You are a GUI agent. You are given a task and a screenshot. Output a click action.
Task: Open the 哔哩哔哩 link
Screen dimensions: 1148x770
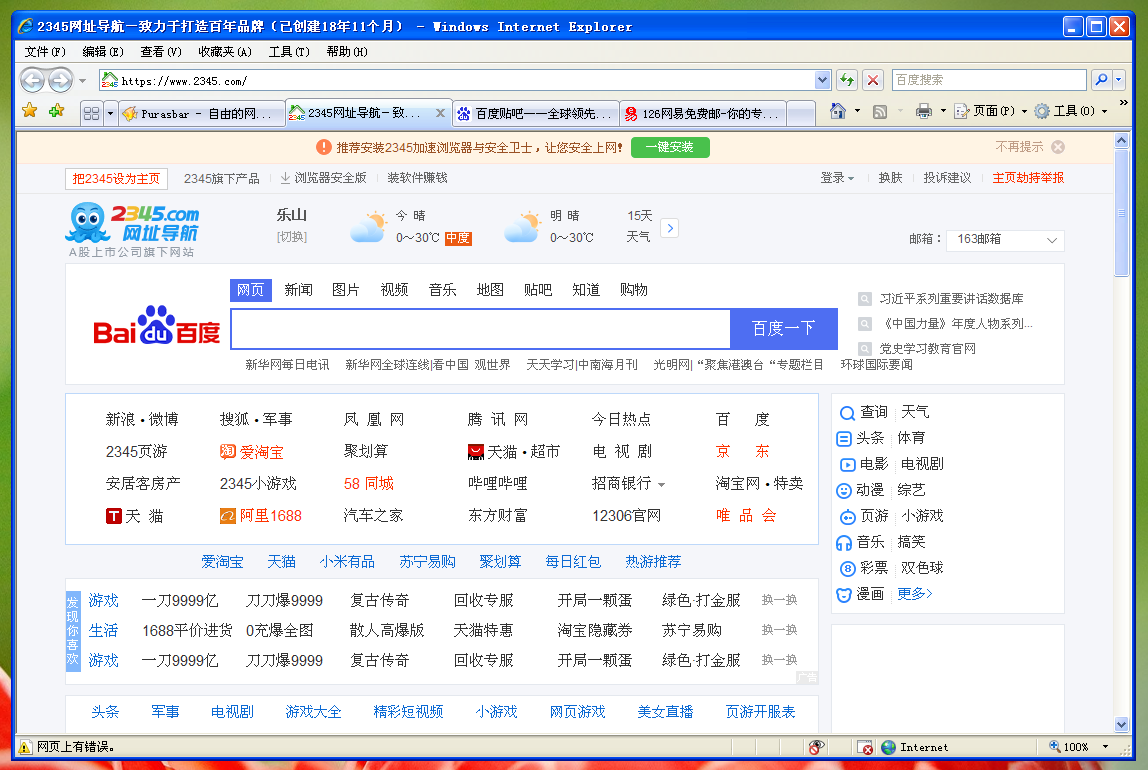(498, 484)
